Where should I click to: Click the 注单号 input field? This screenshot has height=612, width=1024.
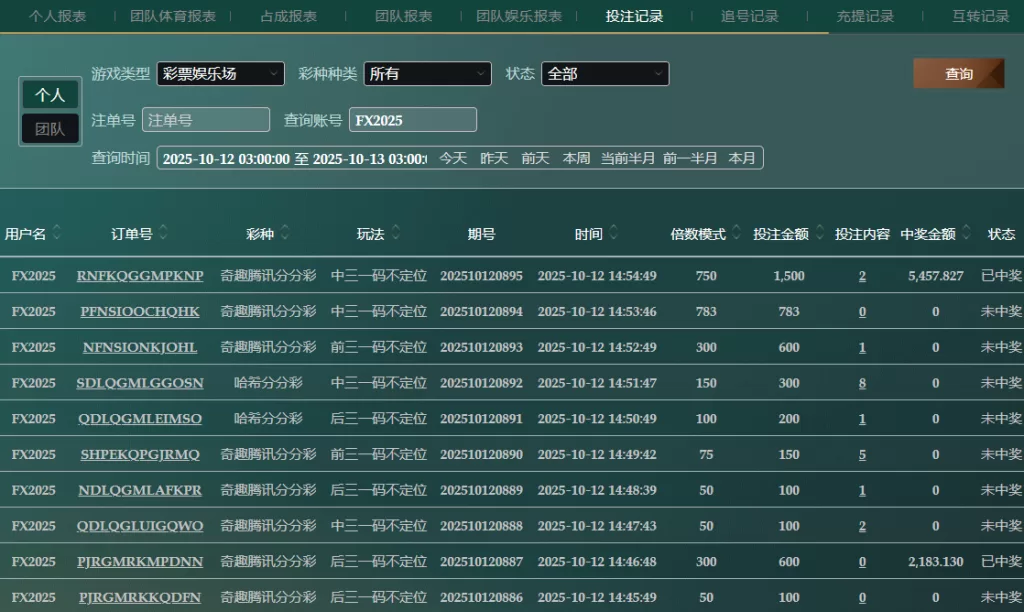(x=206, y=120)
